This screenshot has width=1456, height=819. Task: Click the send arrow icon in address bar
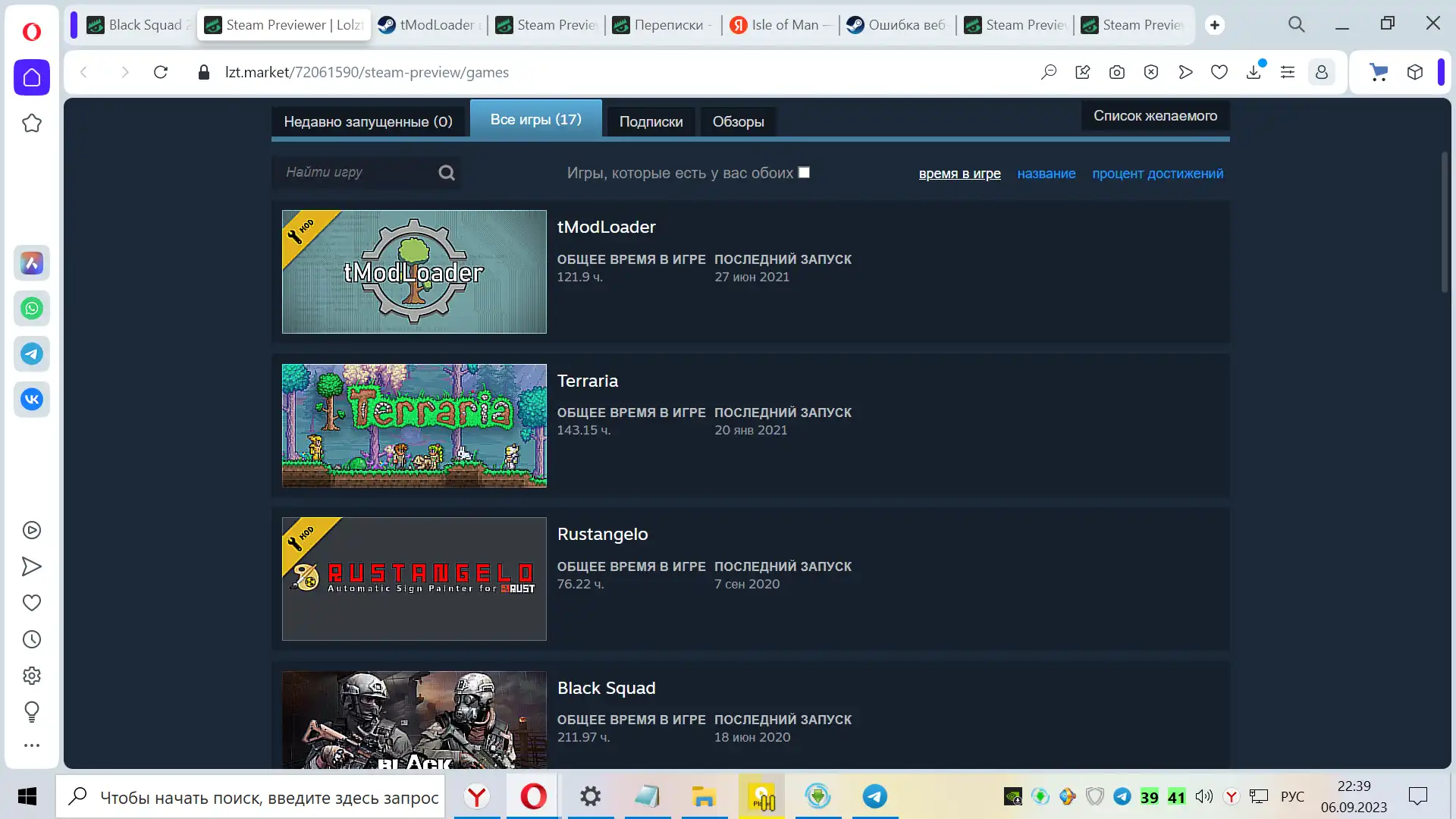(x=1185, y=72)
